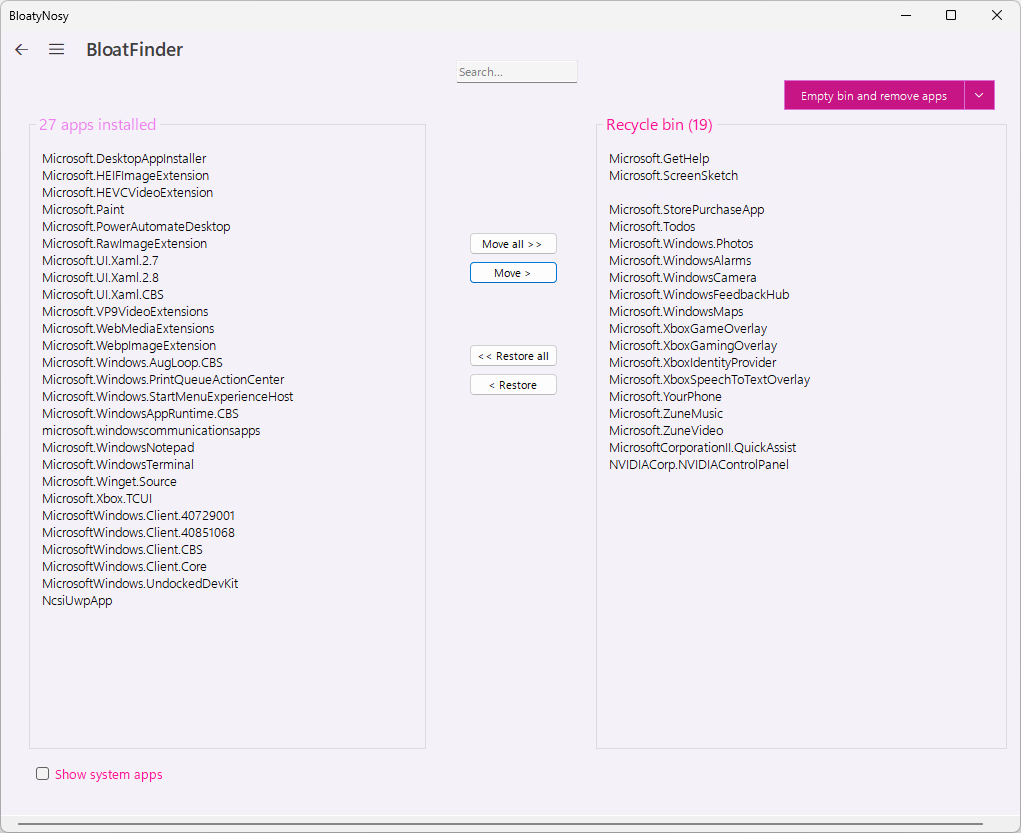The width and height of the screenshot is (1021, 833).
Task: Select Microsoft.StorePurchaseApp in recycle bin
Action: point(686,209)
